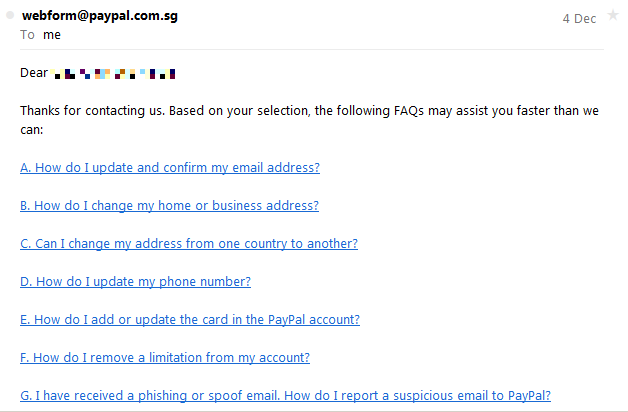Click the recipient 'me' label
The height and width of the screenshot is (412, 628).
[50, 34]
